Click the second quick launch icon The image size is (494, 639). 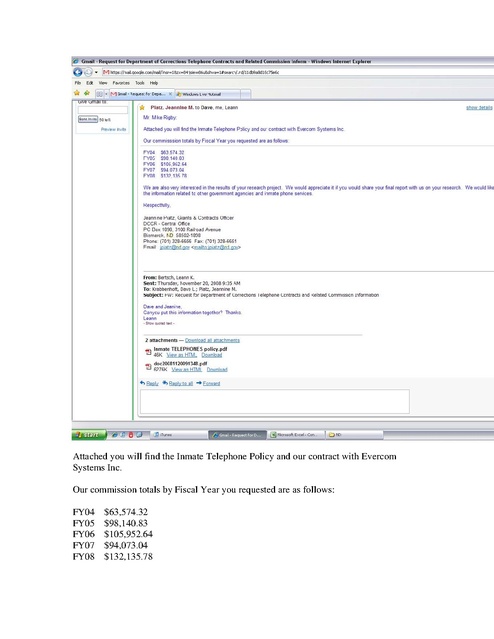(123, 435)
